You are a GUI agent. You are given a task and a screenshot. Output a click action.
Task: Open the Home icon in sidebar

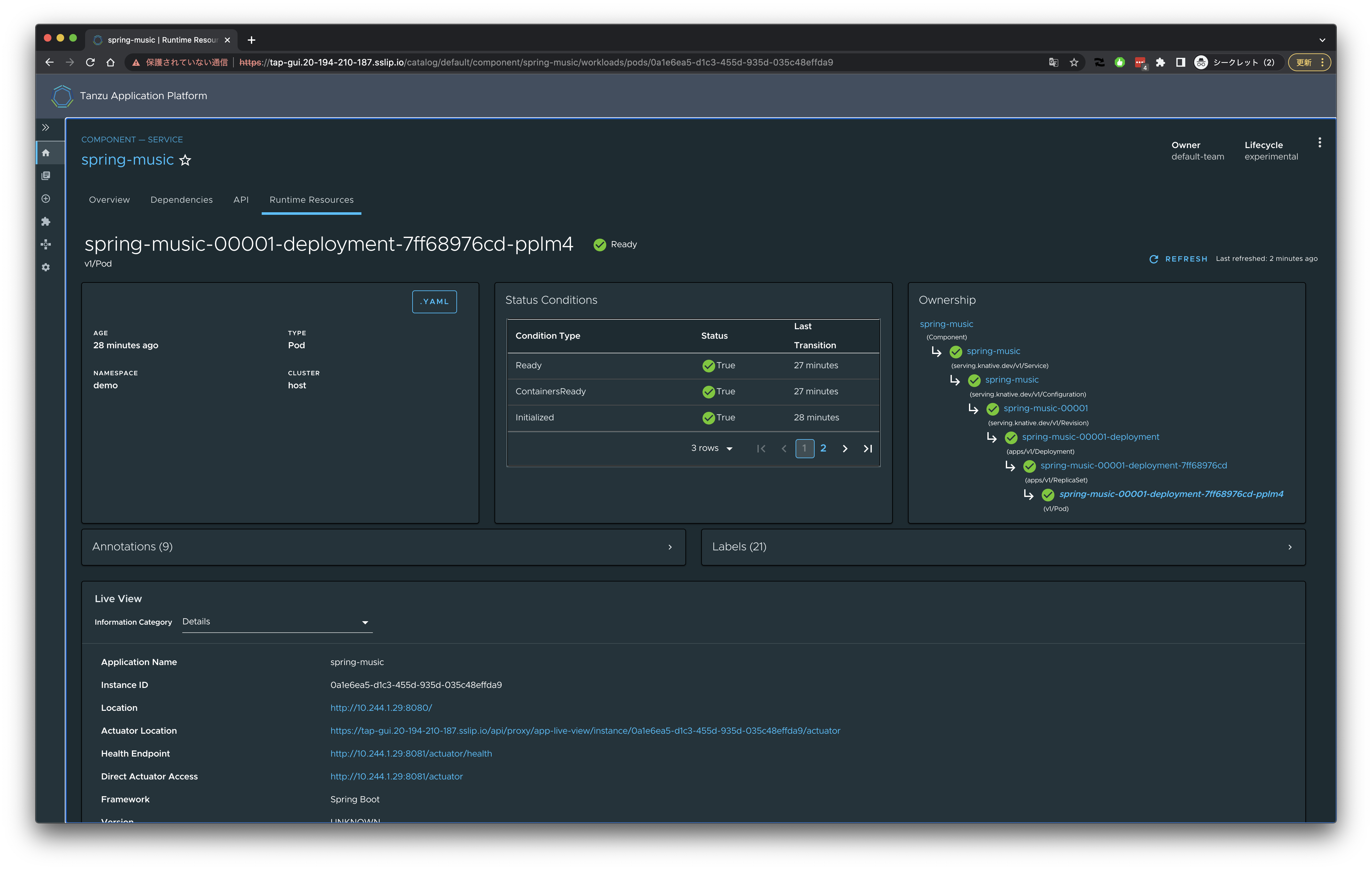click(46, 153)
